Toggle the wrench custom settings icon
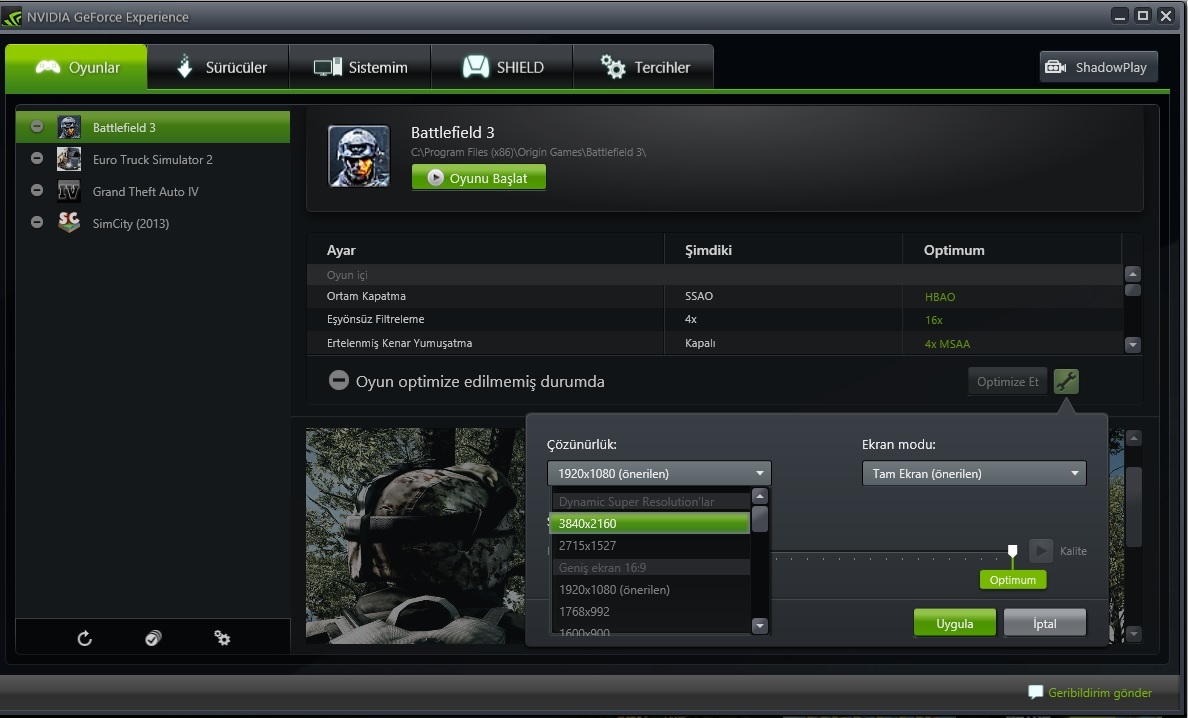 tap(1066, 382)
